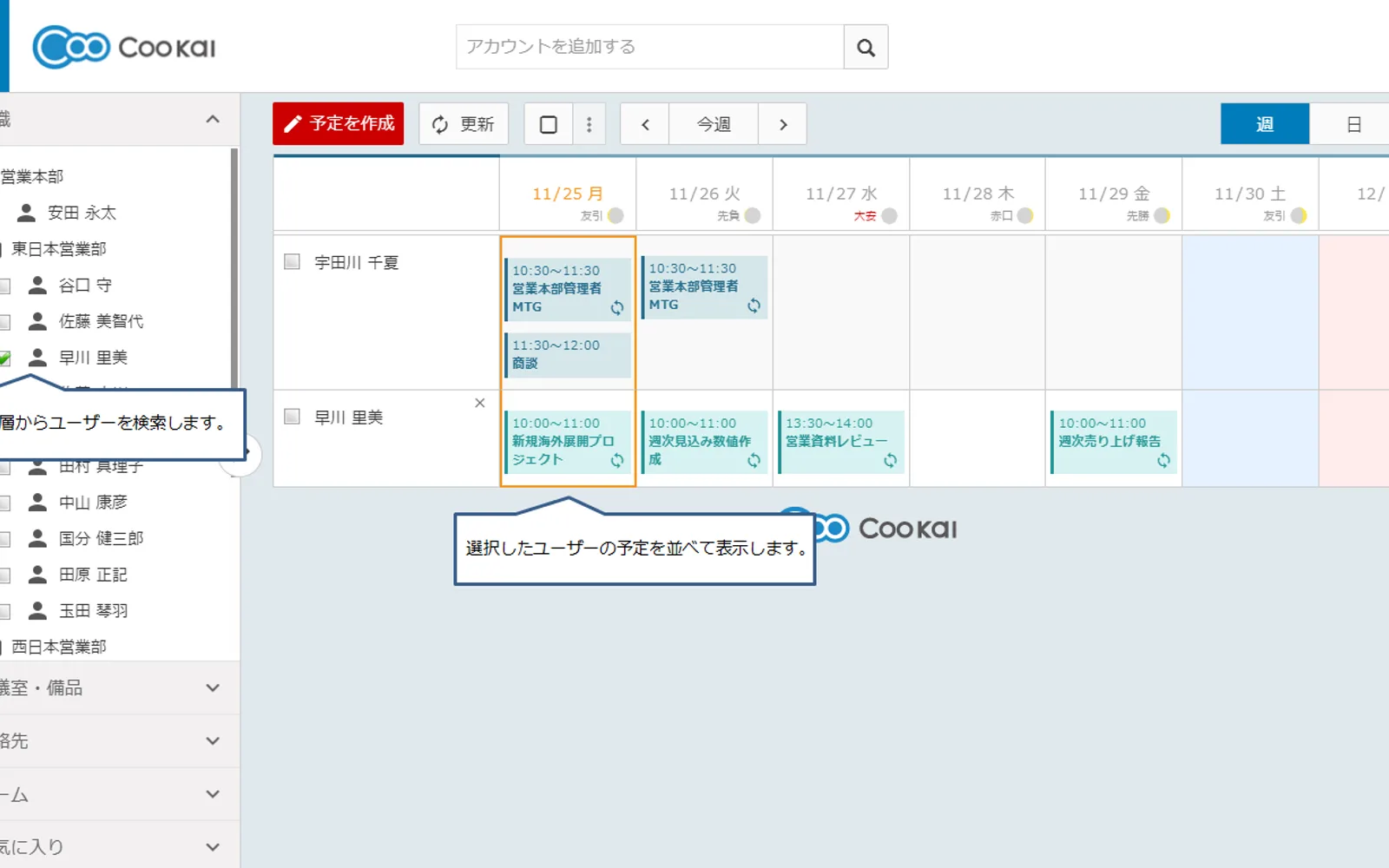Open the CooKai logo home link
The width and height of the screenshot is (1389, 868).
point(124,47)
